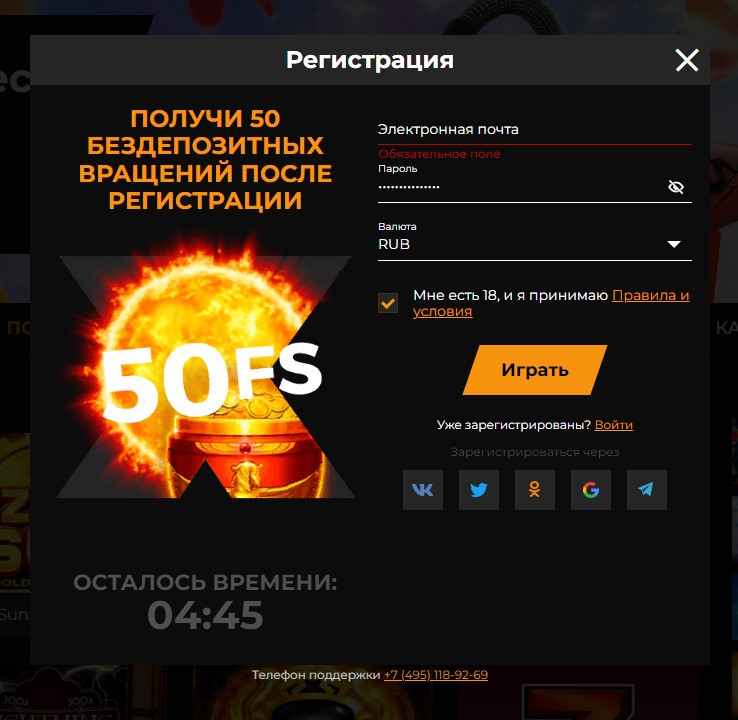Click the Регистрация dialog title

click(370, 60)
